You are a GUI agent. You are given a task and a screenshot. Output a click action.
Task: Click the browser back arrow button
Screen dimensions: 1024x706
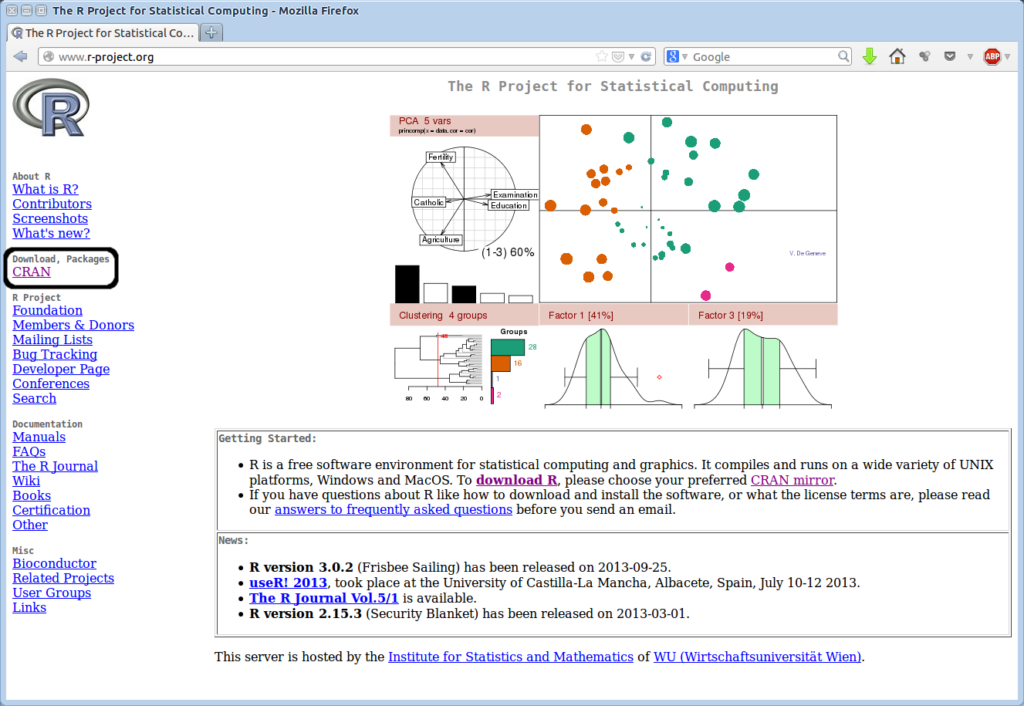[x=20, y=57]
